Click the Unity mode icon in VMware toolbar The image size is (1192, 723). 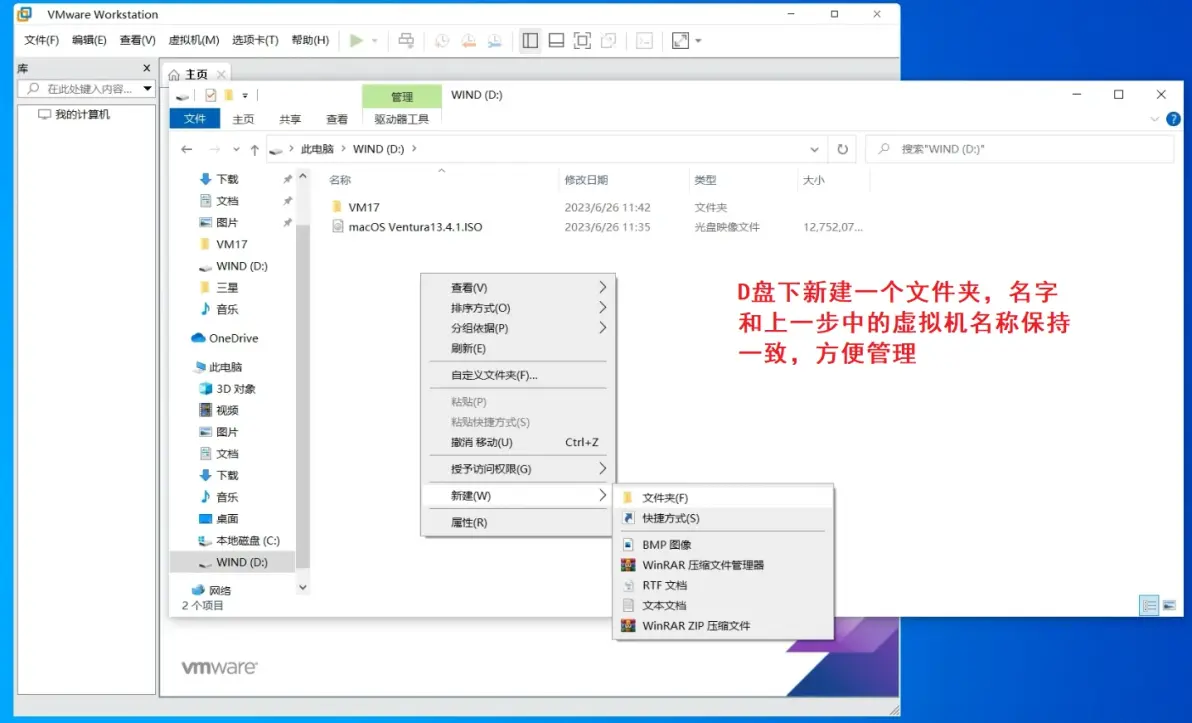(608, 40)
